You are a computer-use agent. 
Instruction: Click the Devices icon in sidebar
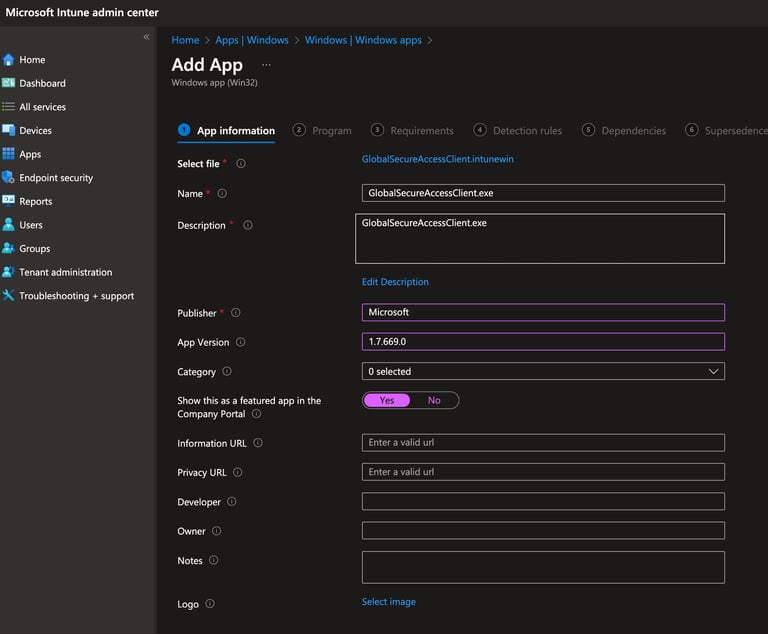coord(8,130)
